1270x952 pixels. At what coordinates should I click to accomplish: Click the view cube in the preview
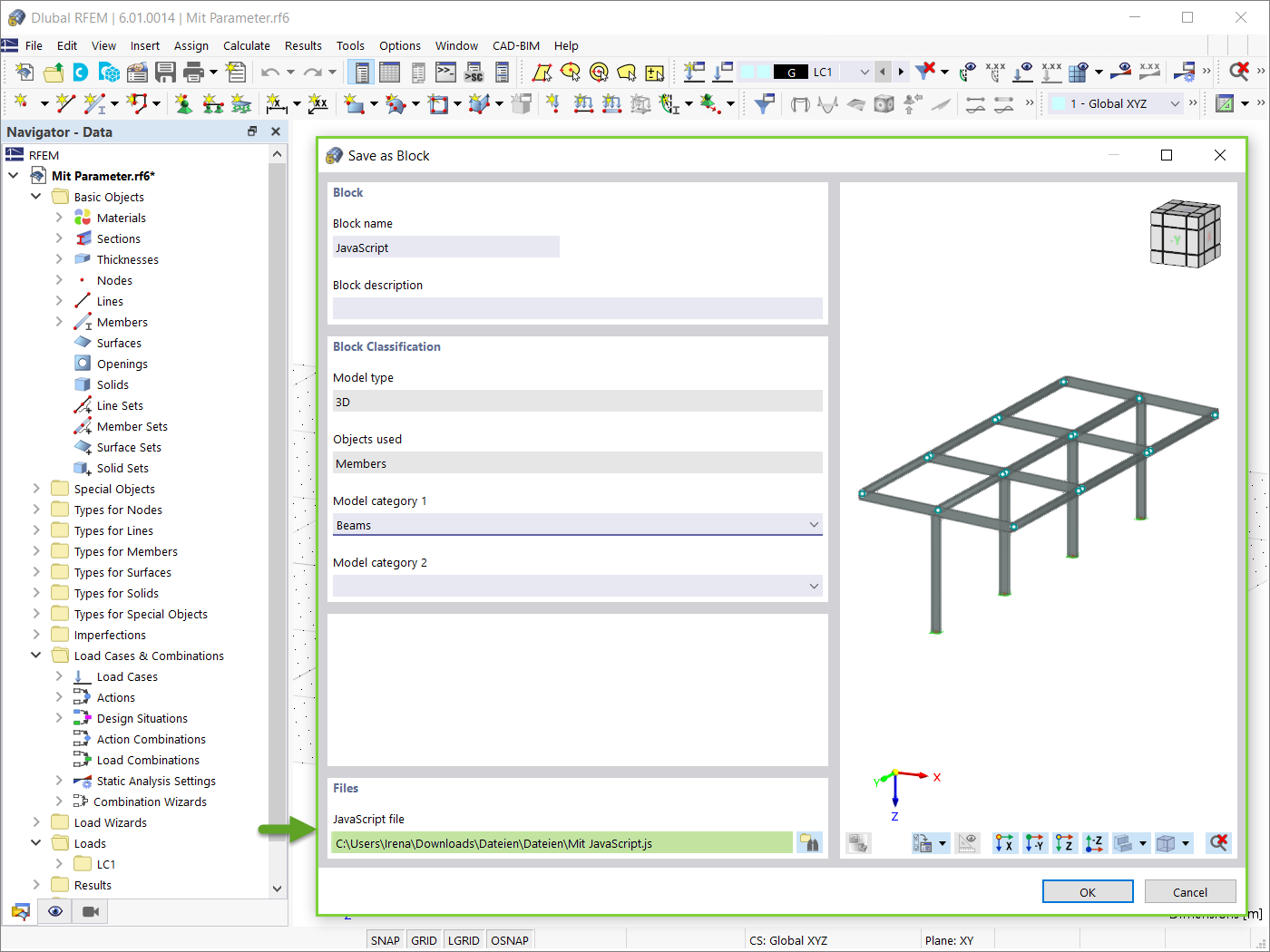pos(1185,234)
